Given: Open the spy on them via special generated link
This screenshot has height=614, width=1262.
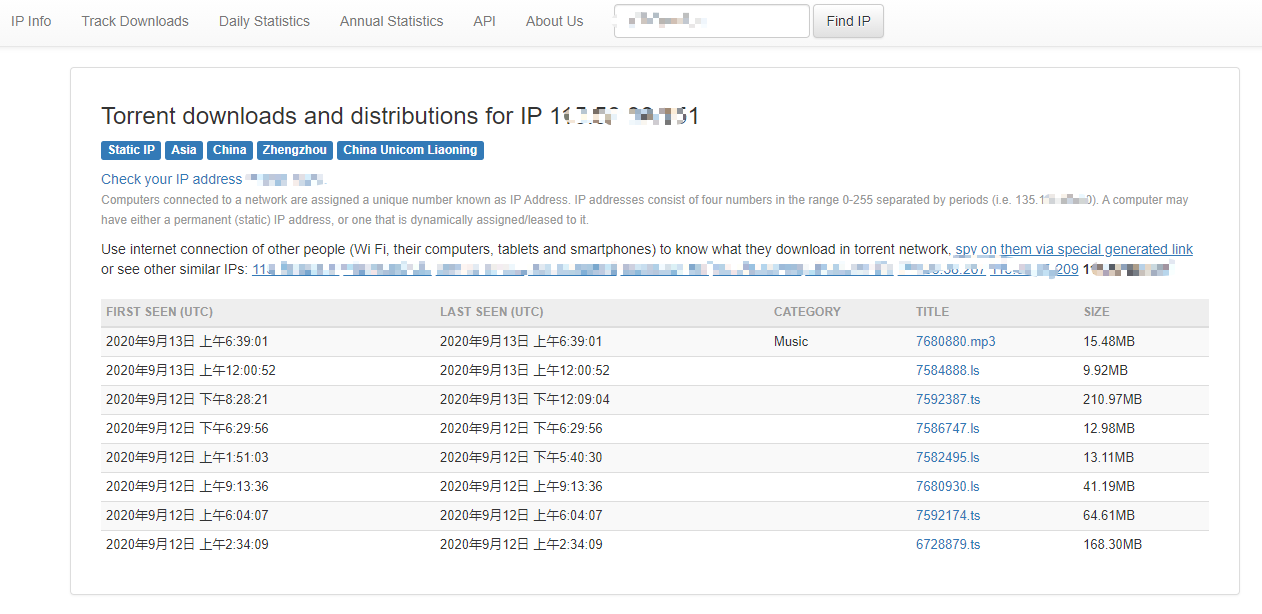Looking at the screenshot, I should [x=1073, y=249].
